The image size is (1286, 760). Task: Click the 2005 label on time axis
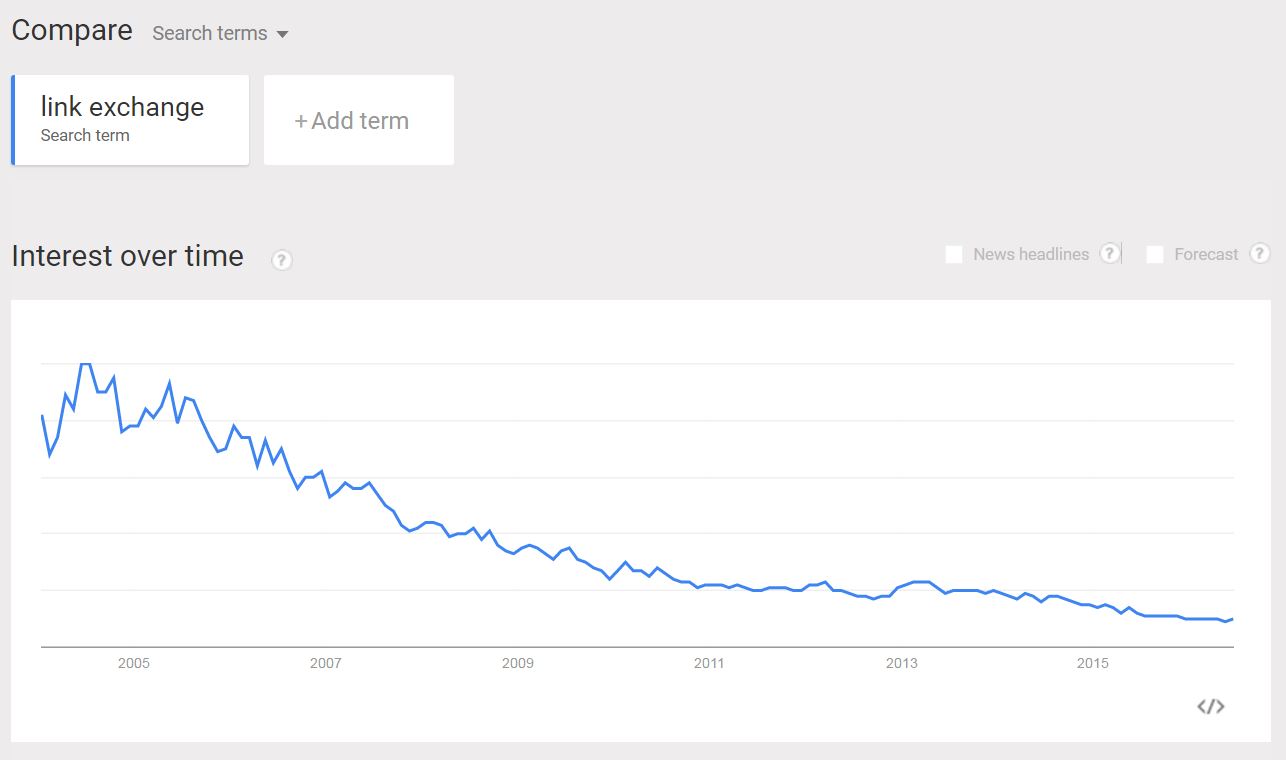click(134, 663)
